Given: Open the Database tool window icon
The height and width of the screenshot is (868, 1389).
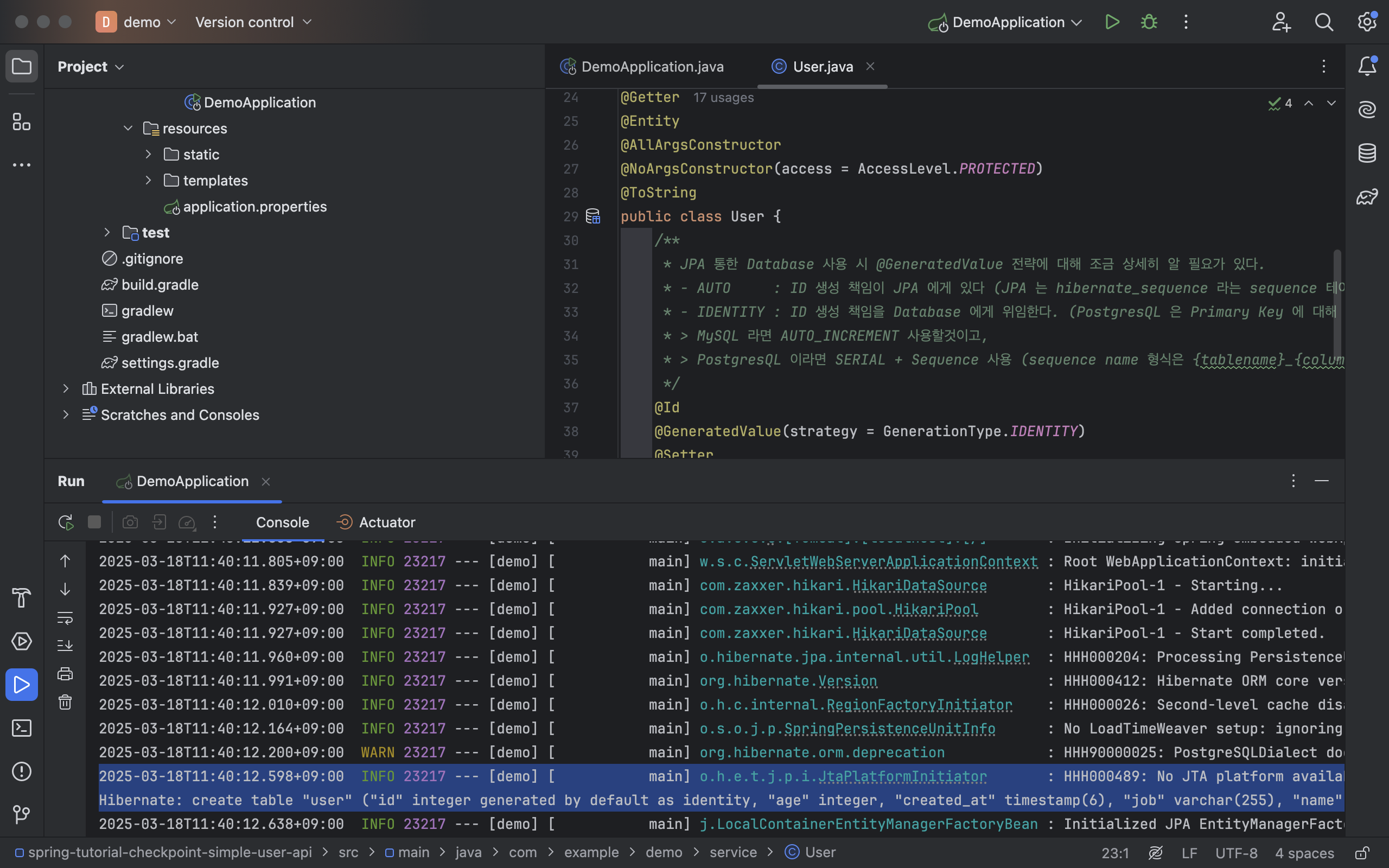Looking at the screenshot, I should (x=1367, y=152).
